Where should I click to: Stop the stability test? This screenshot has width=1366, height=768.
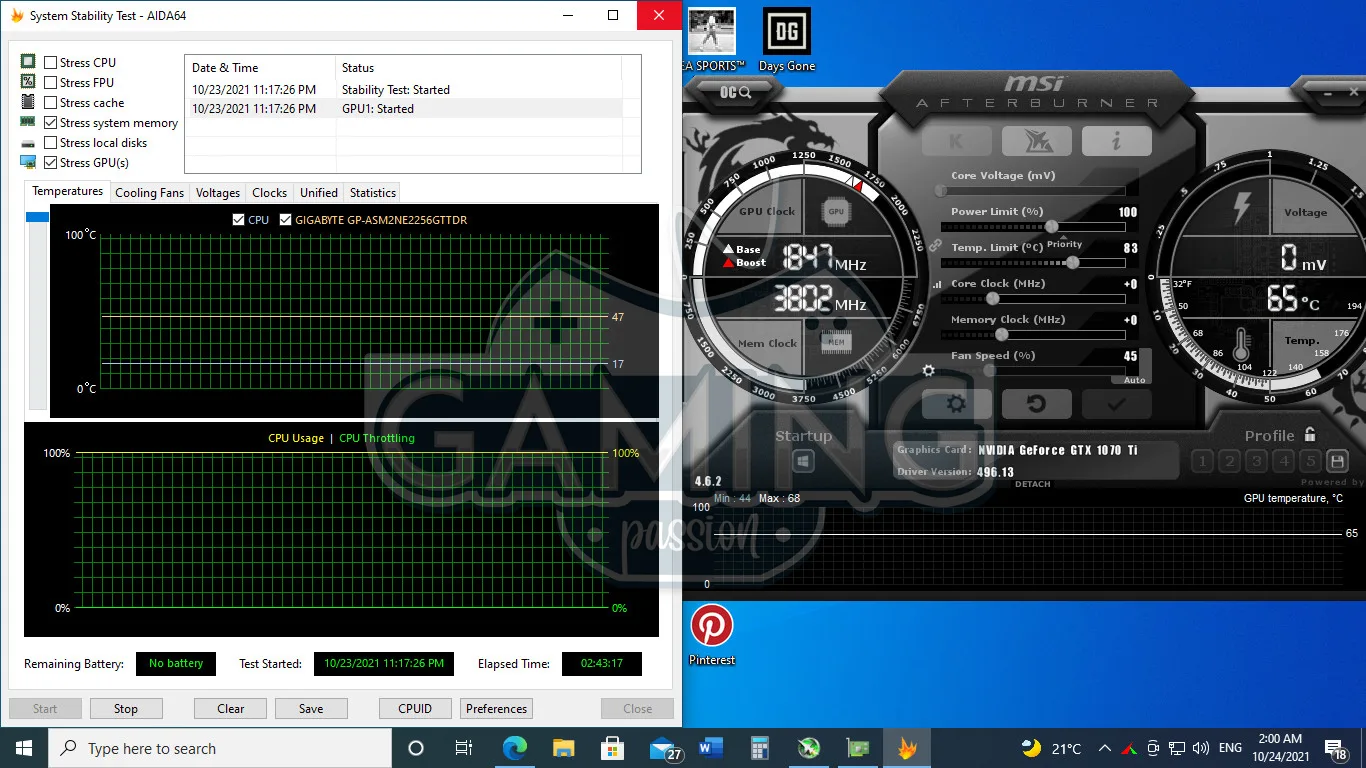click(126, 709)
